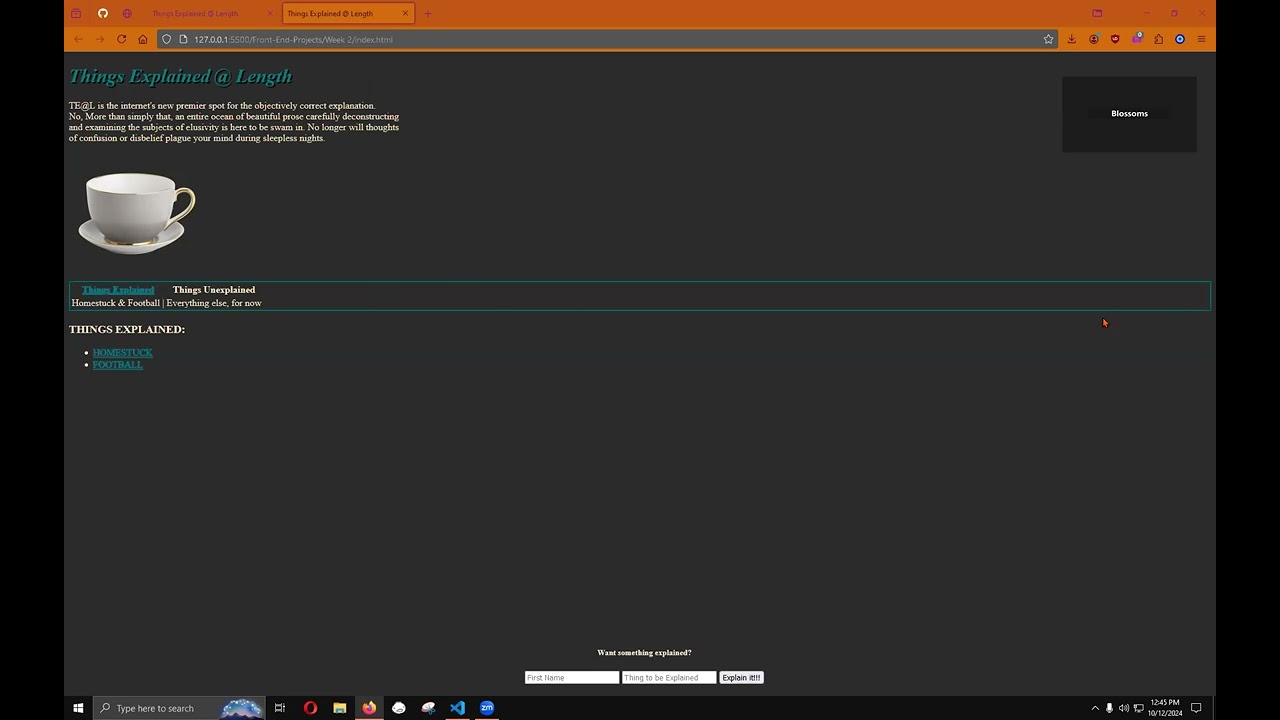Open the Windows Start menu
The height and width of the screenshot is (720, 1280).
pyautogui.click(x=78, y=708)
